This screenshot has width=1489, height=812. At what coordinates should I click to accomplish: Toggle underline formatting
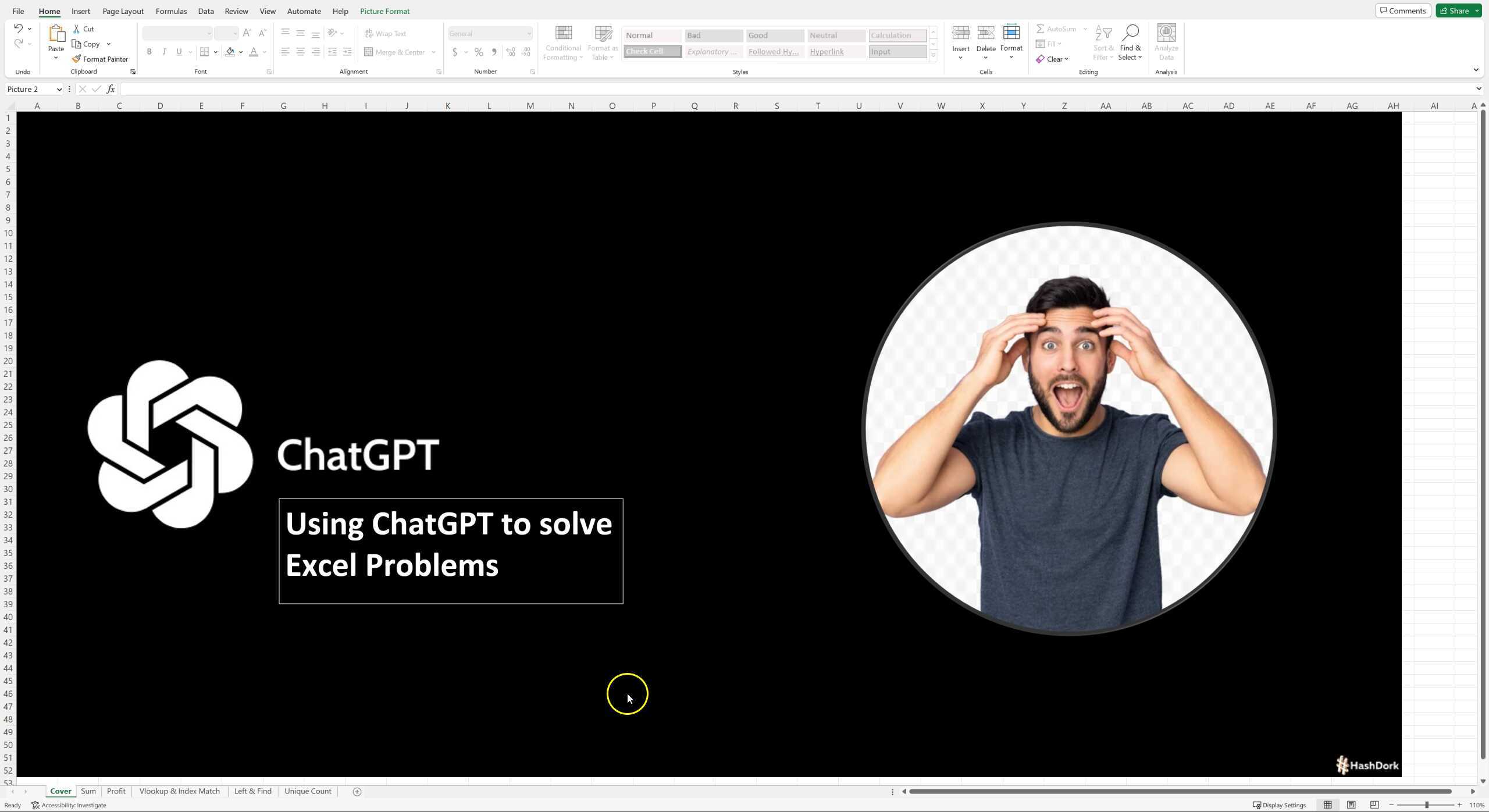pos(179,52)
